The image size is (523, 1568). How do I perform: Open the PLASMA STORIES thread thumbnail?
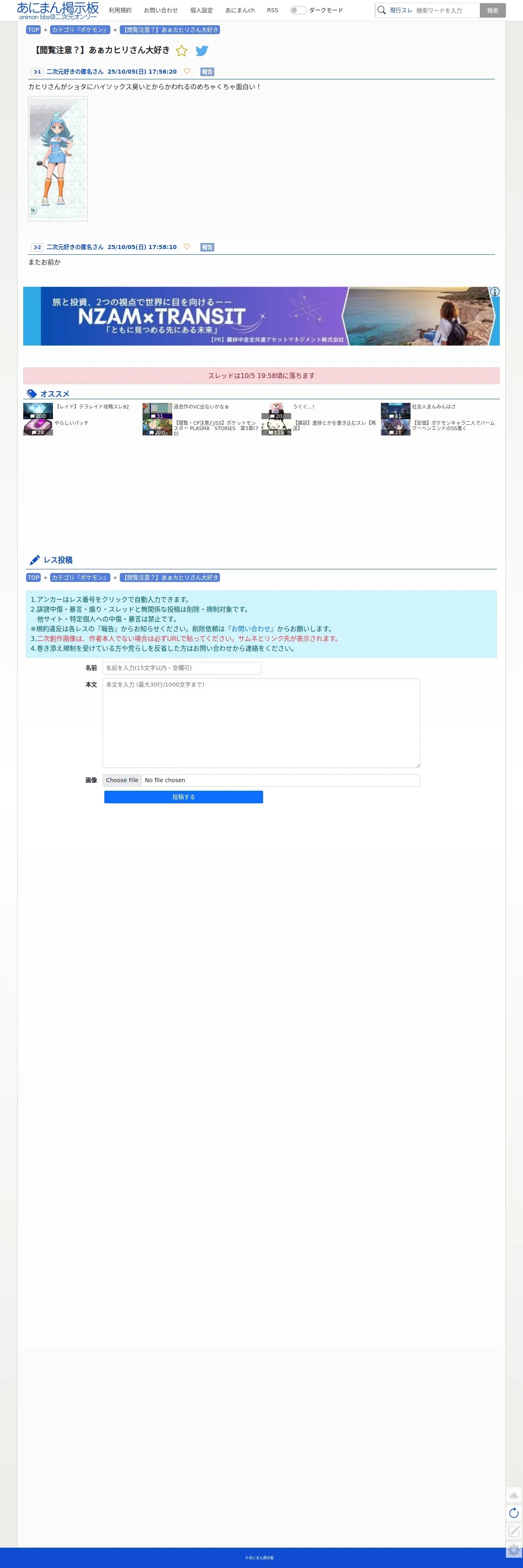[x=157, y=427]
